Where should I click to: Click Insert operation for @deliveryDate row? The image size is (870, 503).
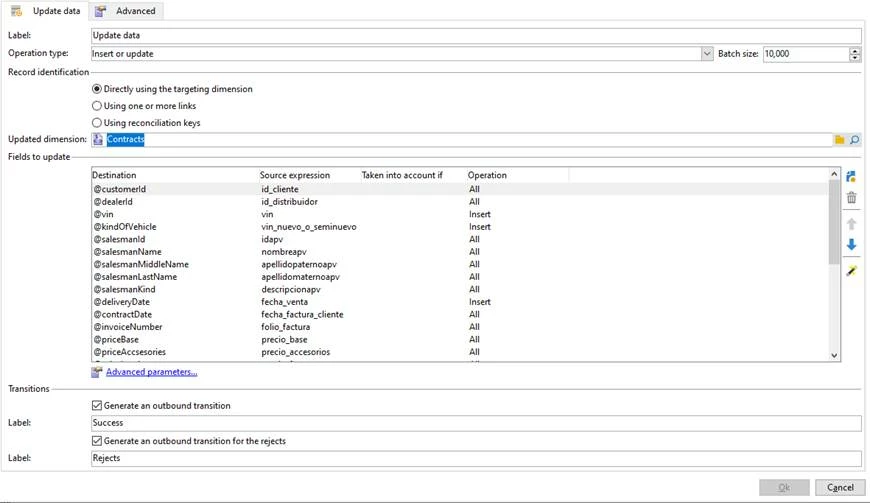point(480,302)
